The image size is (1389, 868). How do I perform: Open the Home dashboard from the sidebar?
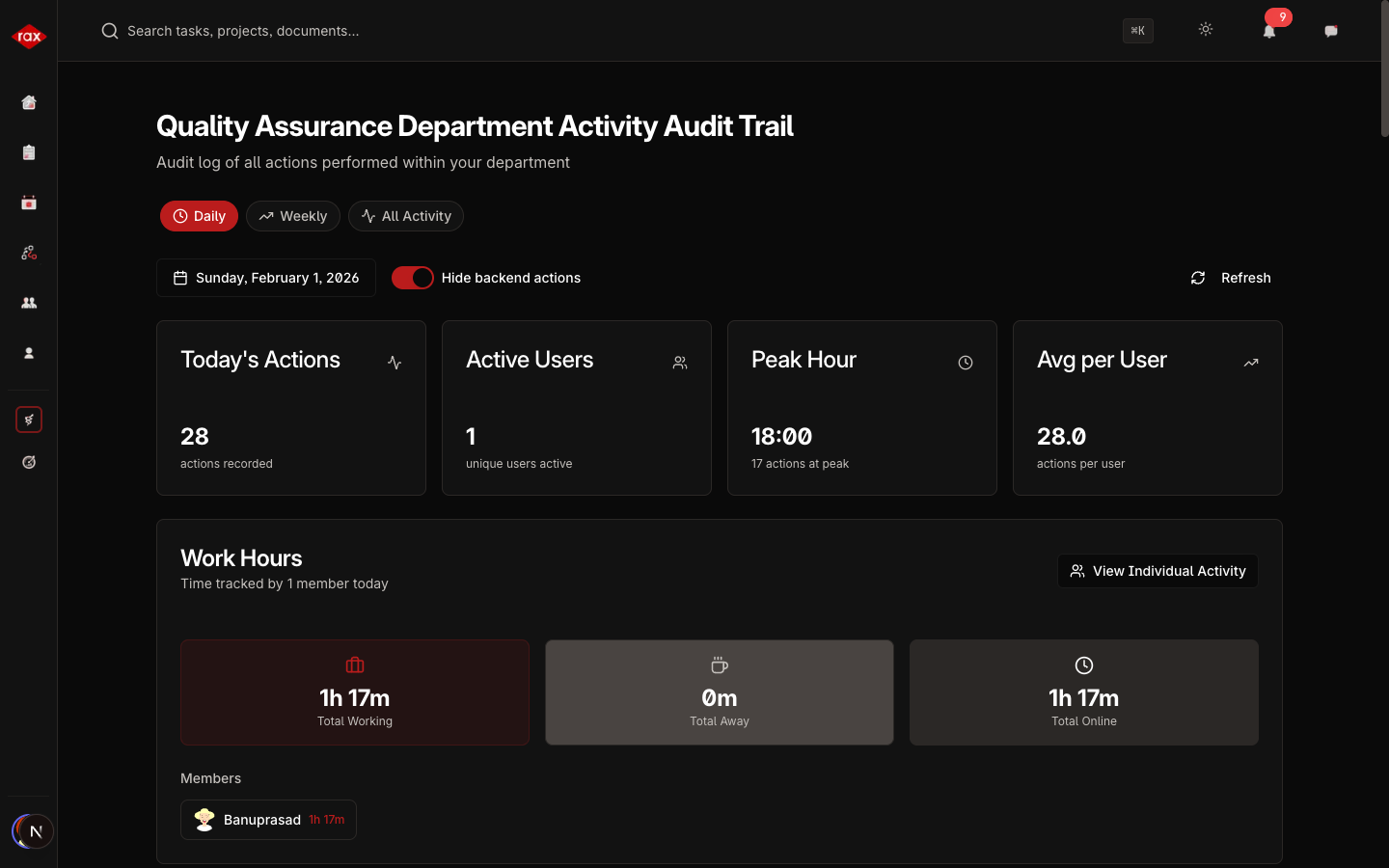coord(28,102)
